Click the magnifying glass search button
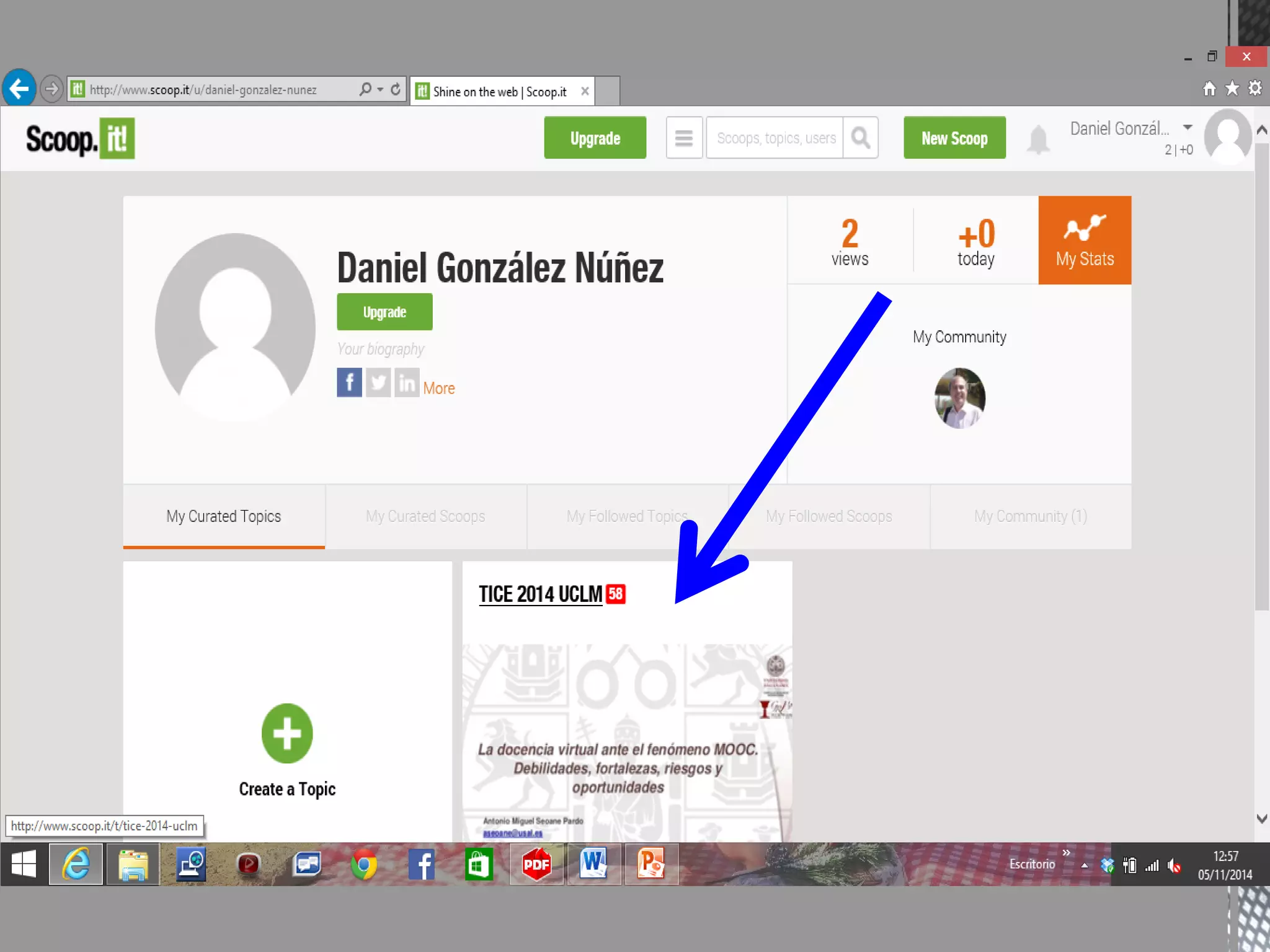The width and height of the screenshot is (1270, 952). (860, 138)
